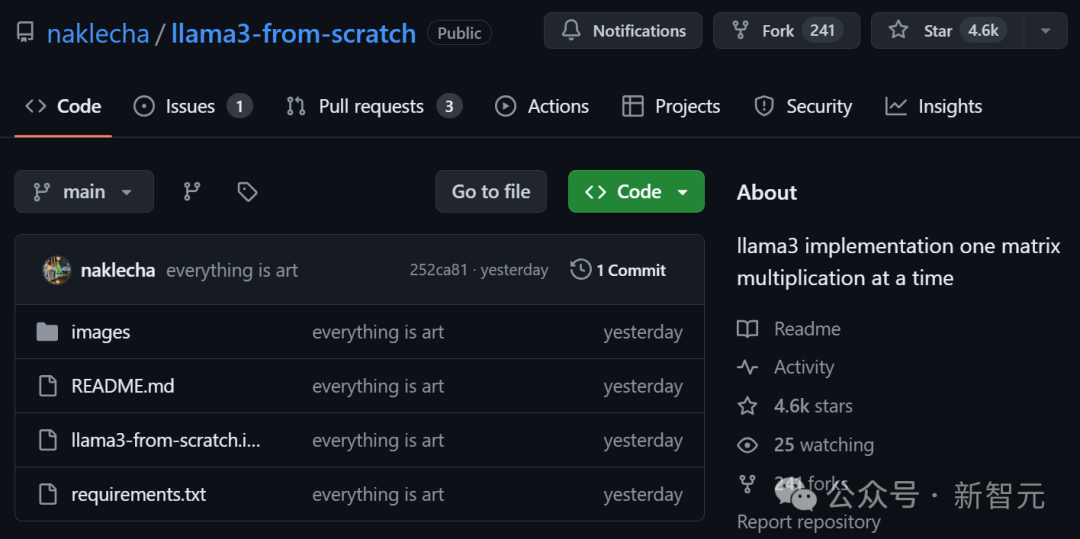Click the Fork button

(x=786, y=31)
